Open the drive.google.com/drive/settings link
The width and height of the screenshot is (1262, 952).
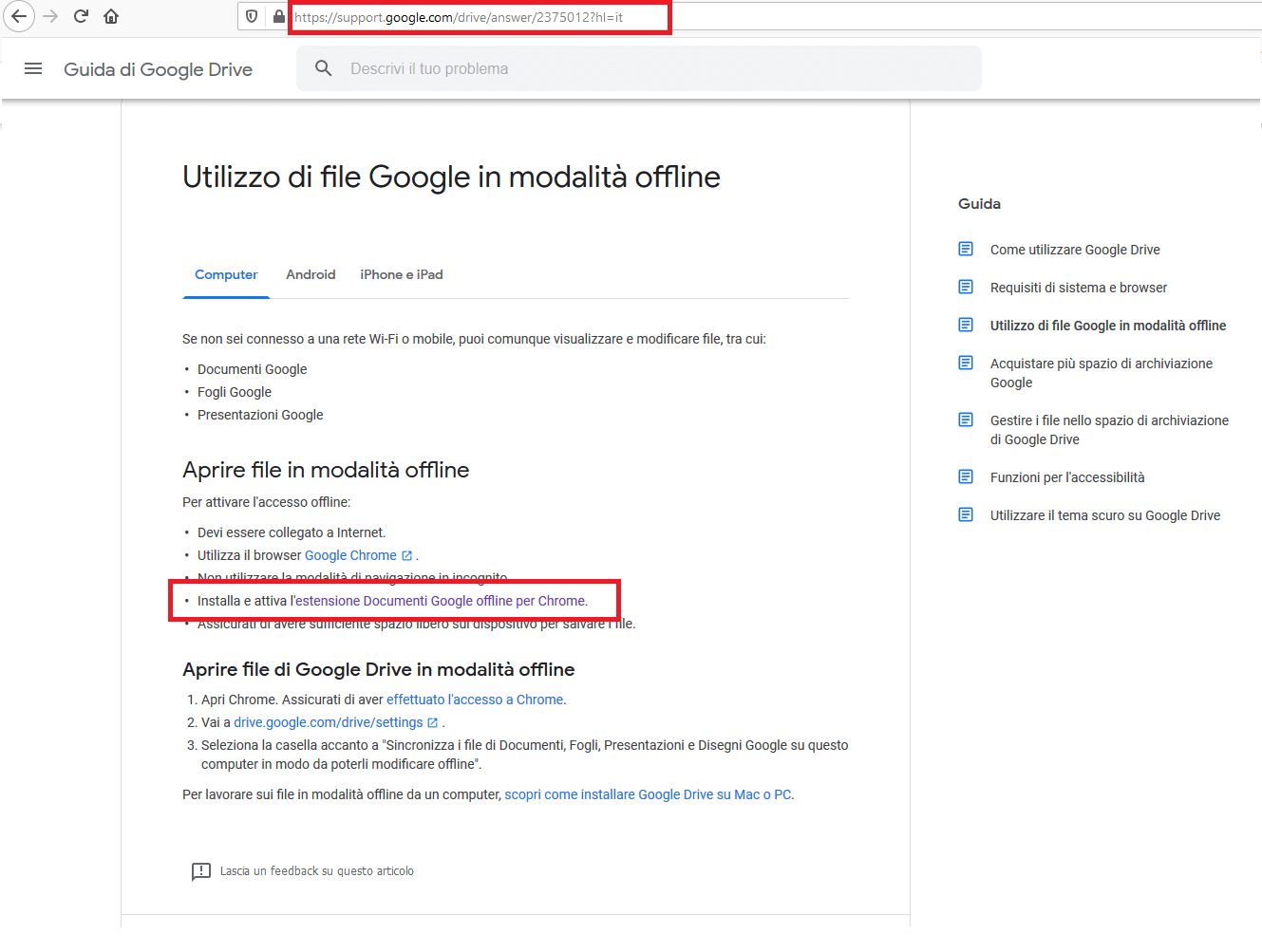click(x=329, y=722)
